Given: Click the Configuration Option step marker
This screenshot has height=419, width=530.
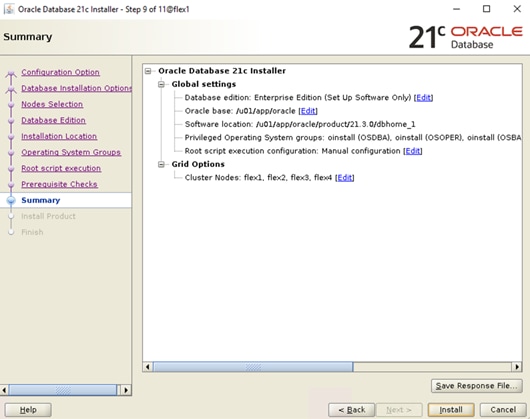Looking at the screenshot, I should [x=11, y=73].
